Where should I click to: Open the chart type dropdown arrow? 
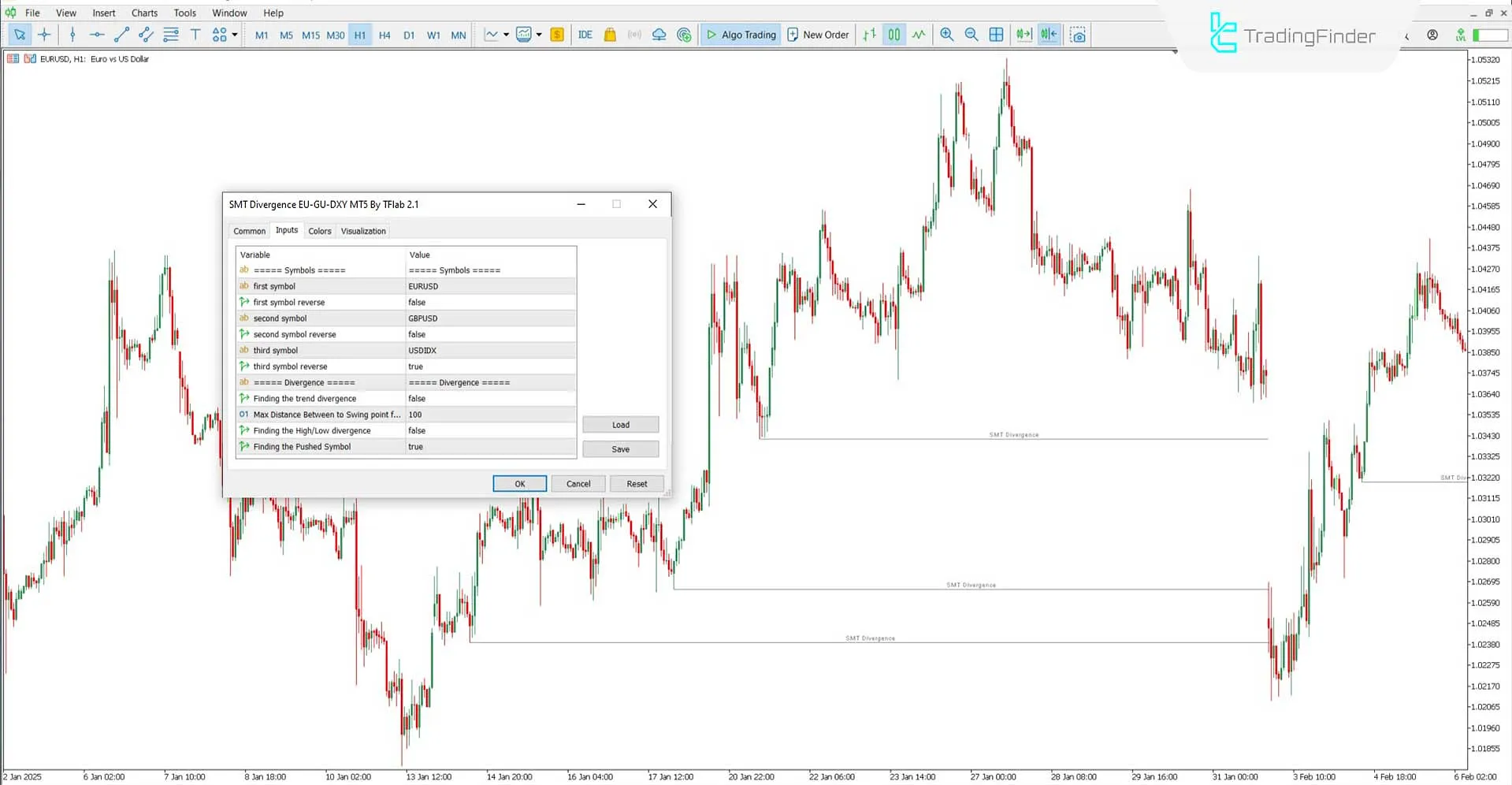507,35
